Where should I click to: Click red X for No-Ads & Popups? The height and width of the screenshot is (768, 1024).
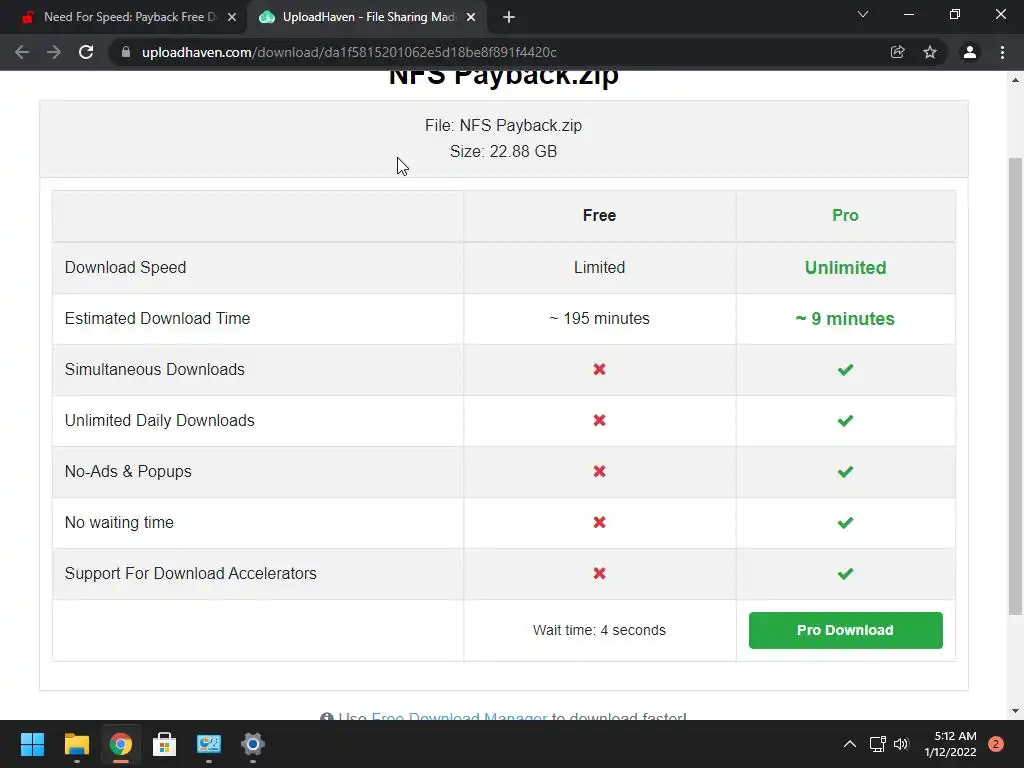[x=600, y=472]
